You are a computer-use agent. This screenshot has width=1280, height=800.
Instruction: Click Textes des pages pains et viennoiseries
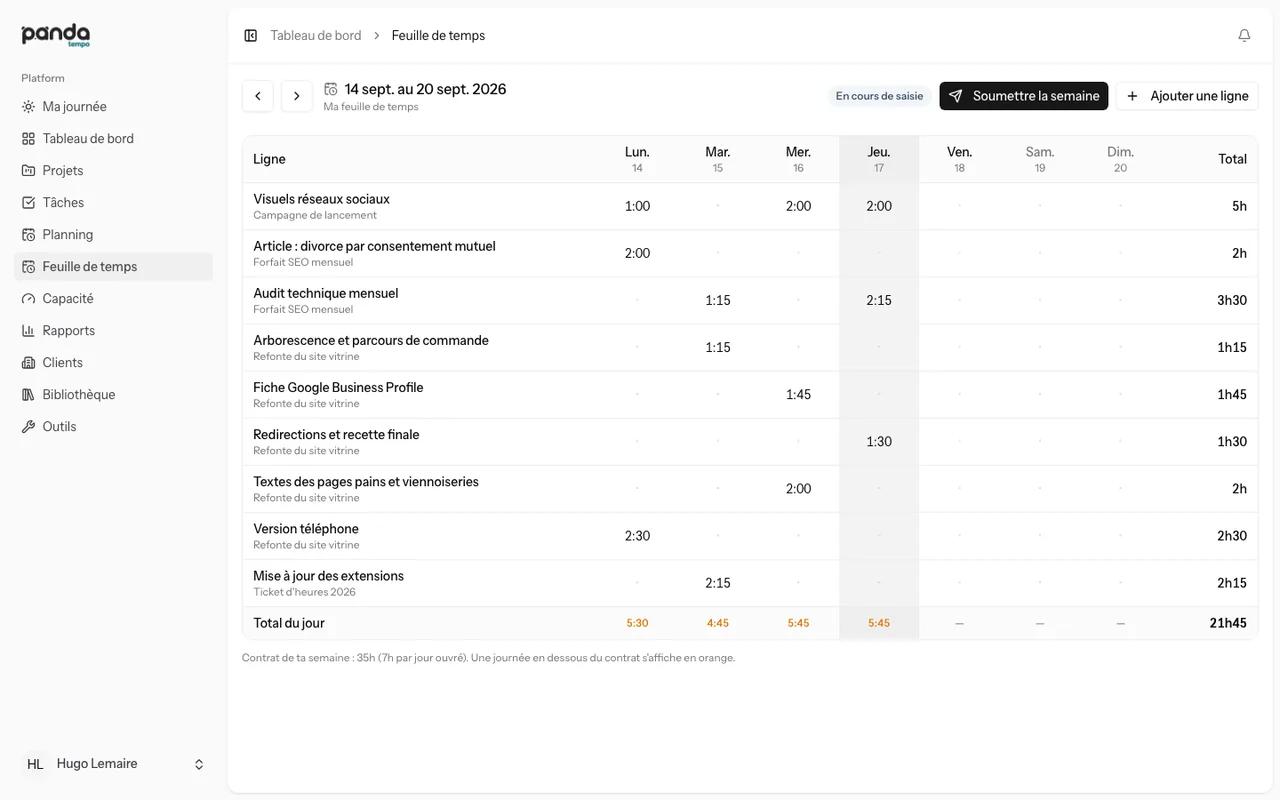(x=366, y=482)
